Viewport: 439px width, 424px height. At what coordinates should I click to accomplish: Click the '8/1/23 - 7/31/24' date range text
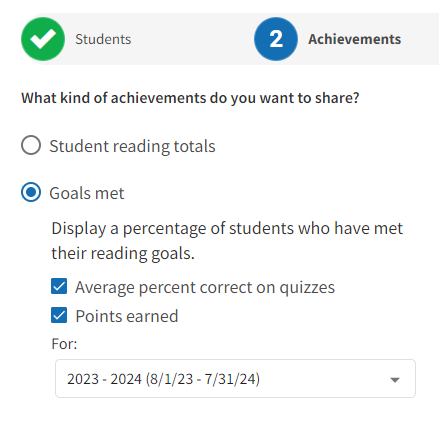pyautogui.click(x=203, y=379)
